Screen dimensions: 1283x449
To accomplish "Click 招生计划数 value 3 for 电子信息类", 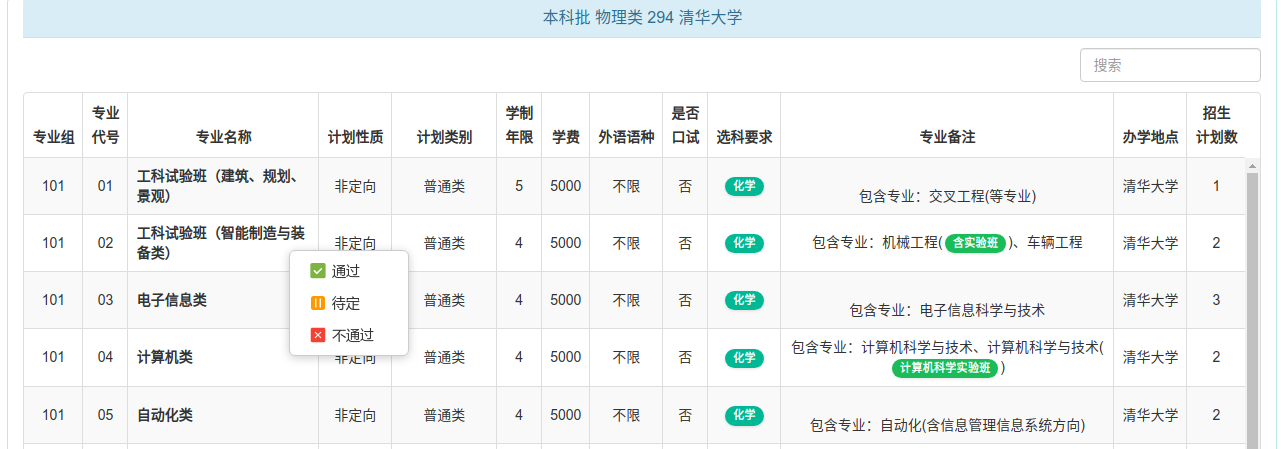I will click(x=1216, y=300).
